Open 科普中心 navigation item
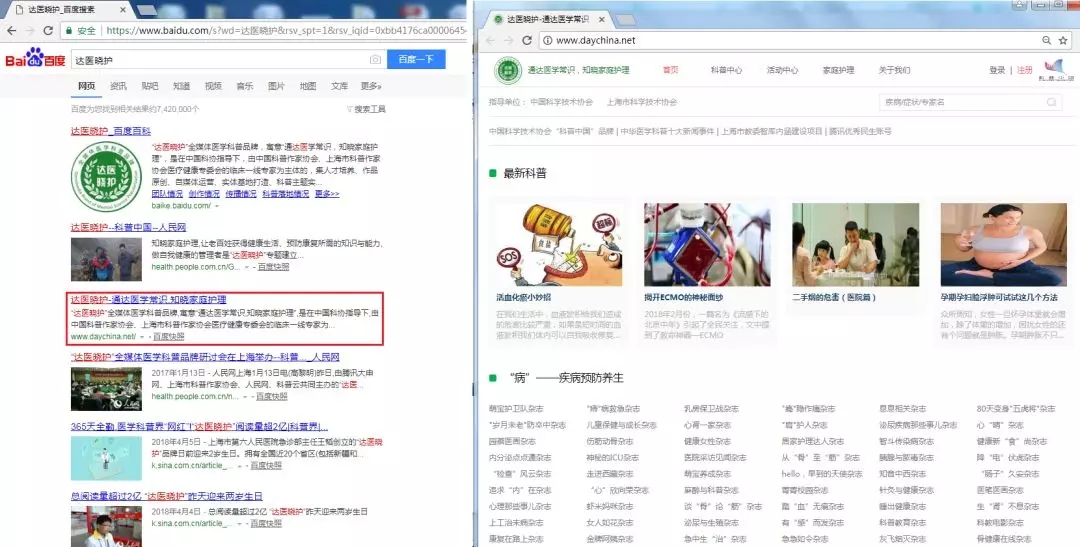The height and width of the screenshot is (547, 1080). tap(727, 70)
